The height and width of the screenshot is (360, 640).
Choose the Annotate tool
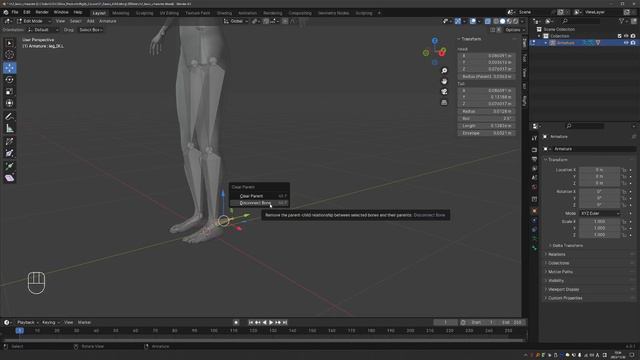(9, 117)
